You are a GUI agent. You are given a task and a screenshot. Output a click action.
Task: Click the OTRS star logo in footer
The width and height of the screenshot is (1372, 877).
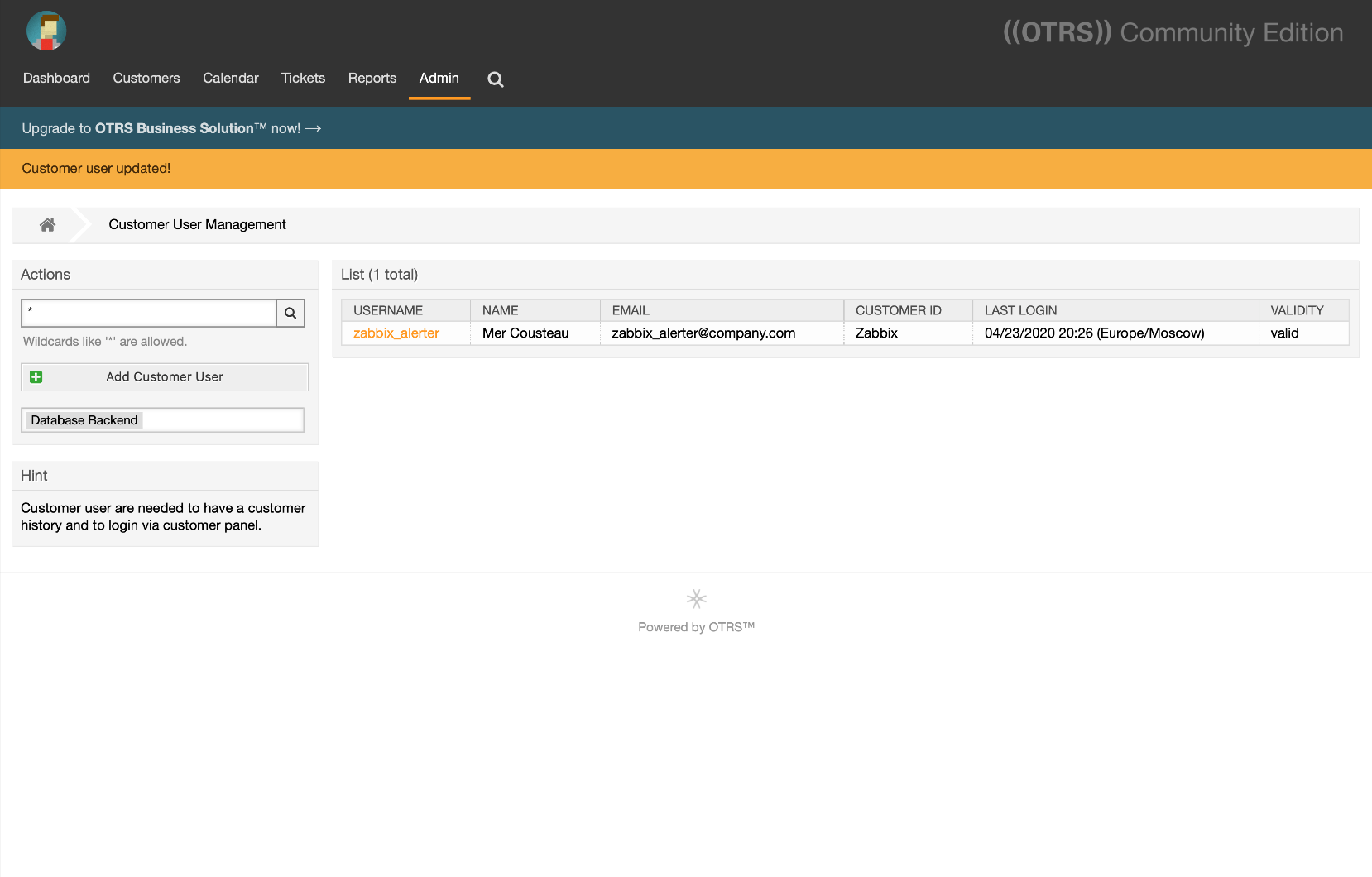[696, 598]
